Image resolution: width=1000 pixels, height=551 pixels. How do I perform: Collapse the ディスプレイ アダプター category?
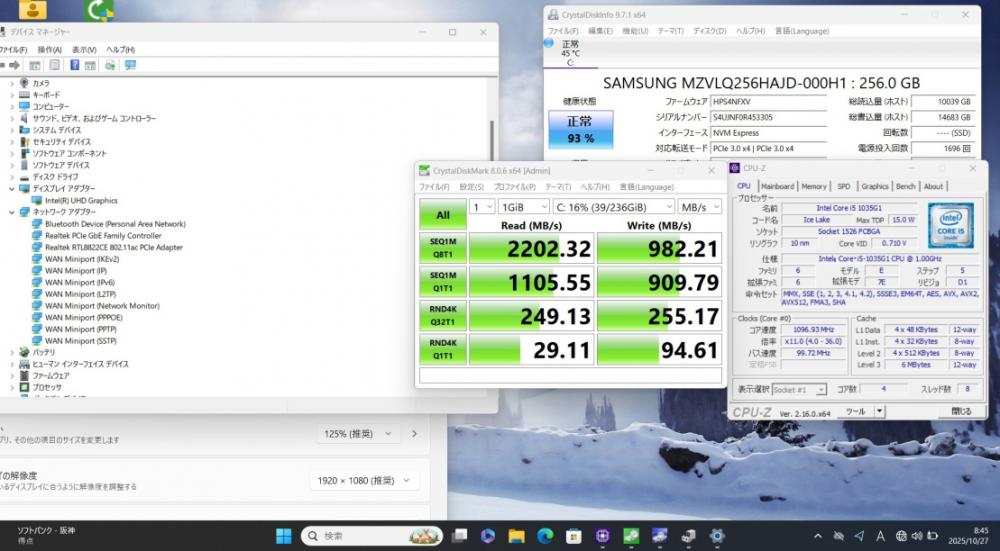pyautogui.click(x=11, y=188)
